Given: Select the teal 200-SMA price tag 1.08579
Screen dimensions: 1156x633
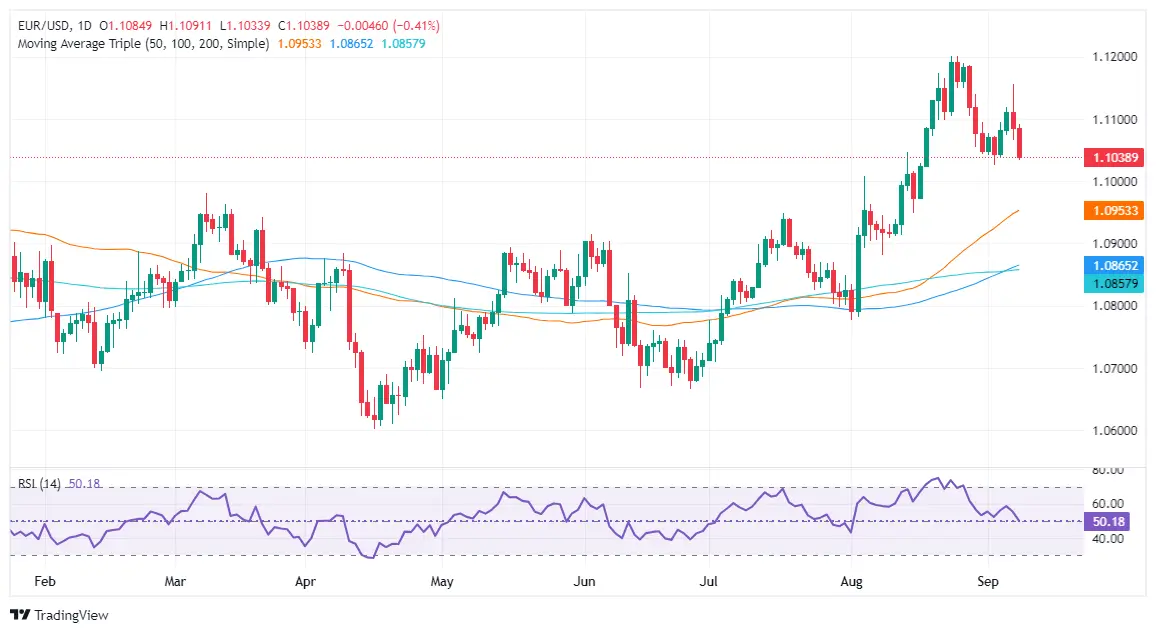Looking at the screenshot, I should (x=1115, y=283).
